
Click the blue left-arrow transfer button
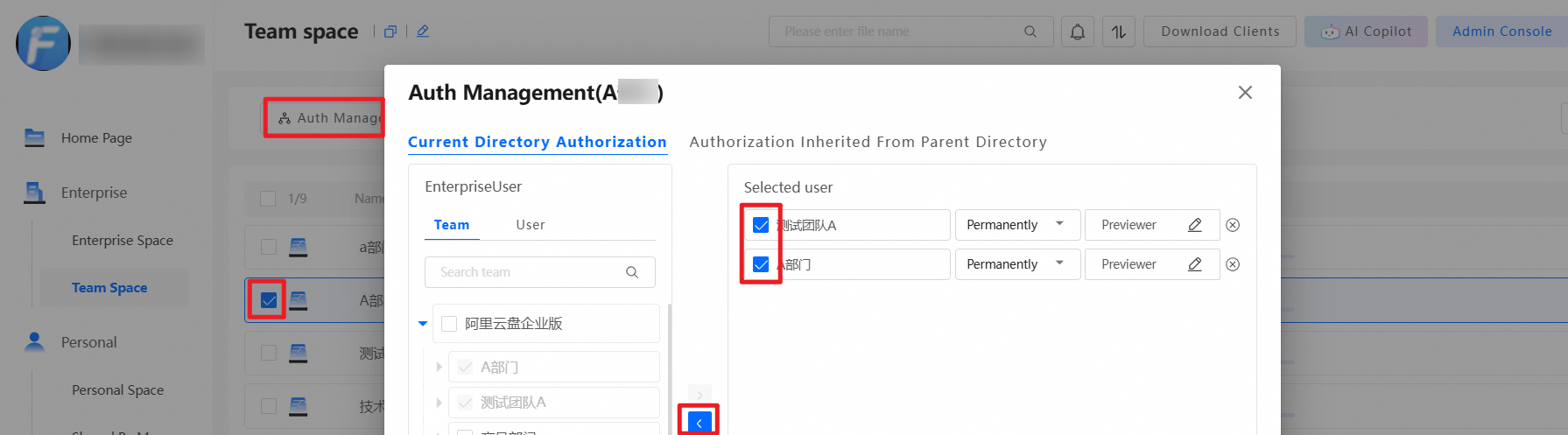click(x=699, y=423)
